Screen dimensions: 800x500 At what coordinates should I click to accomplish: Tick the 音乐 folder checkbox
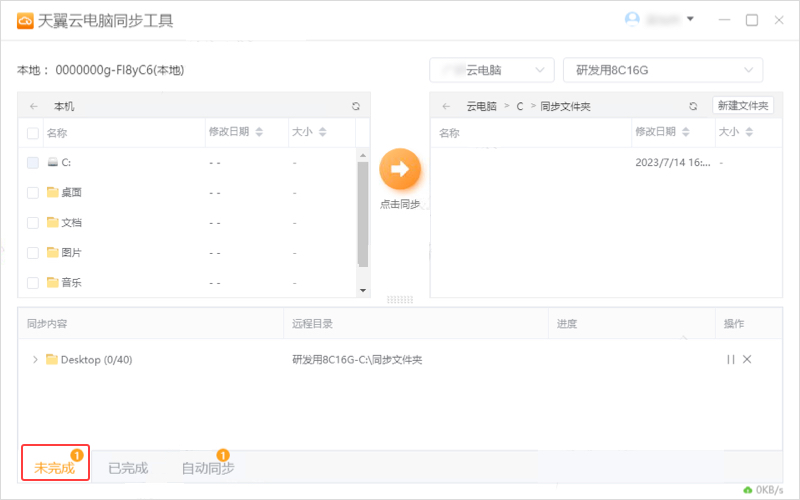(33, 283)
